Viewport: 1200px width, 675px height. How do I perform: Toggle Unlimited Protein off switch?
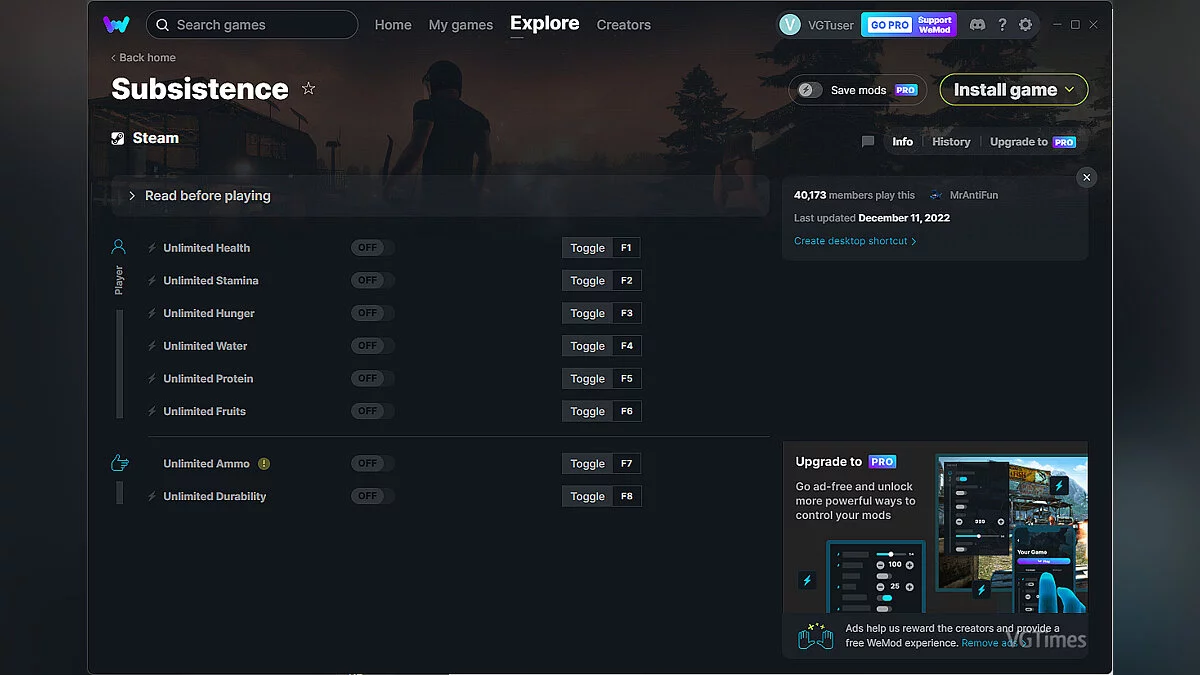click(372, 379)
